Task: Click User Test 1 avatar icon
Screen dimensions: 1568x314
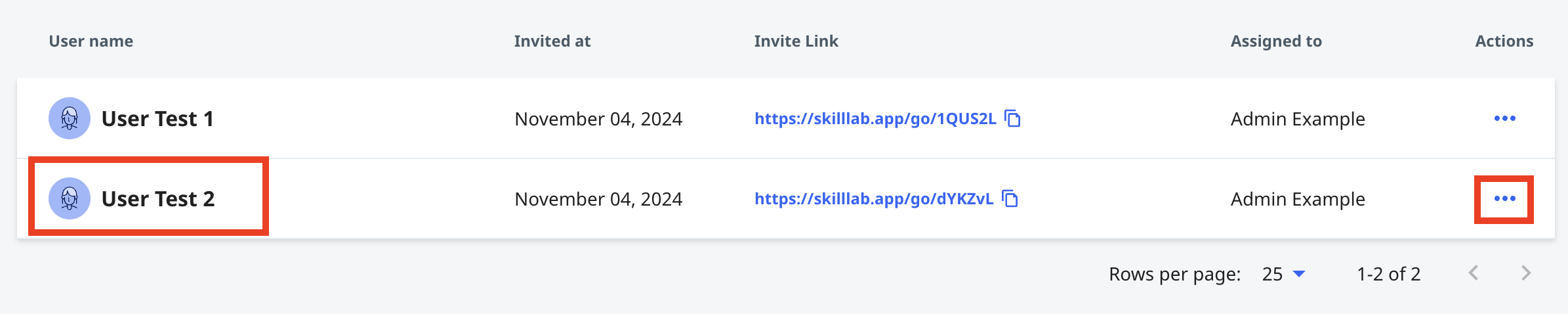Action: [70, 118]
